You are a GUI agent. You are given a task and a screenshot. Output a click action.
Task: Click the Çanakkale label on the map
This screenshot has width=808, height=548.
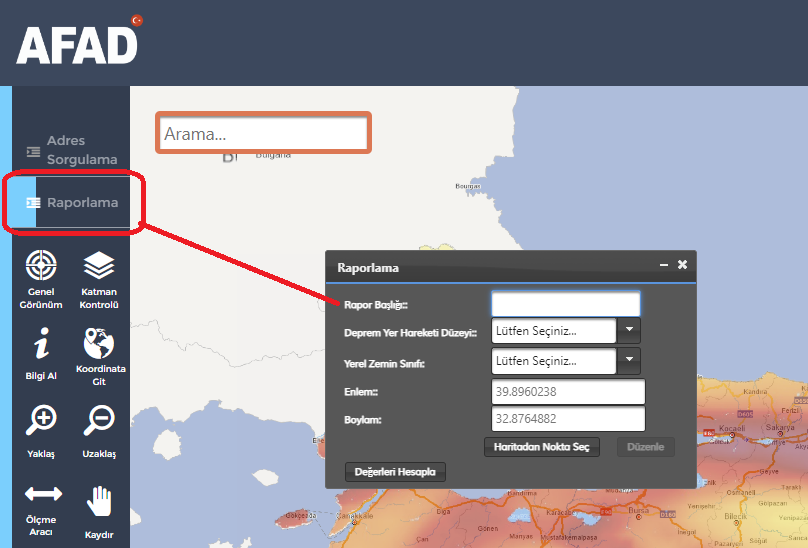[x=355, y=516]
